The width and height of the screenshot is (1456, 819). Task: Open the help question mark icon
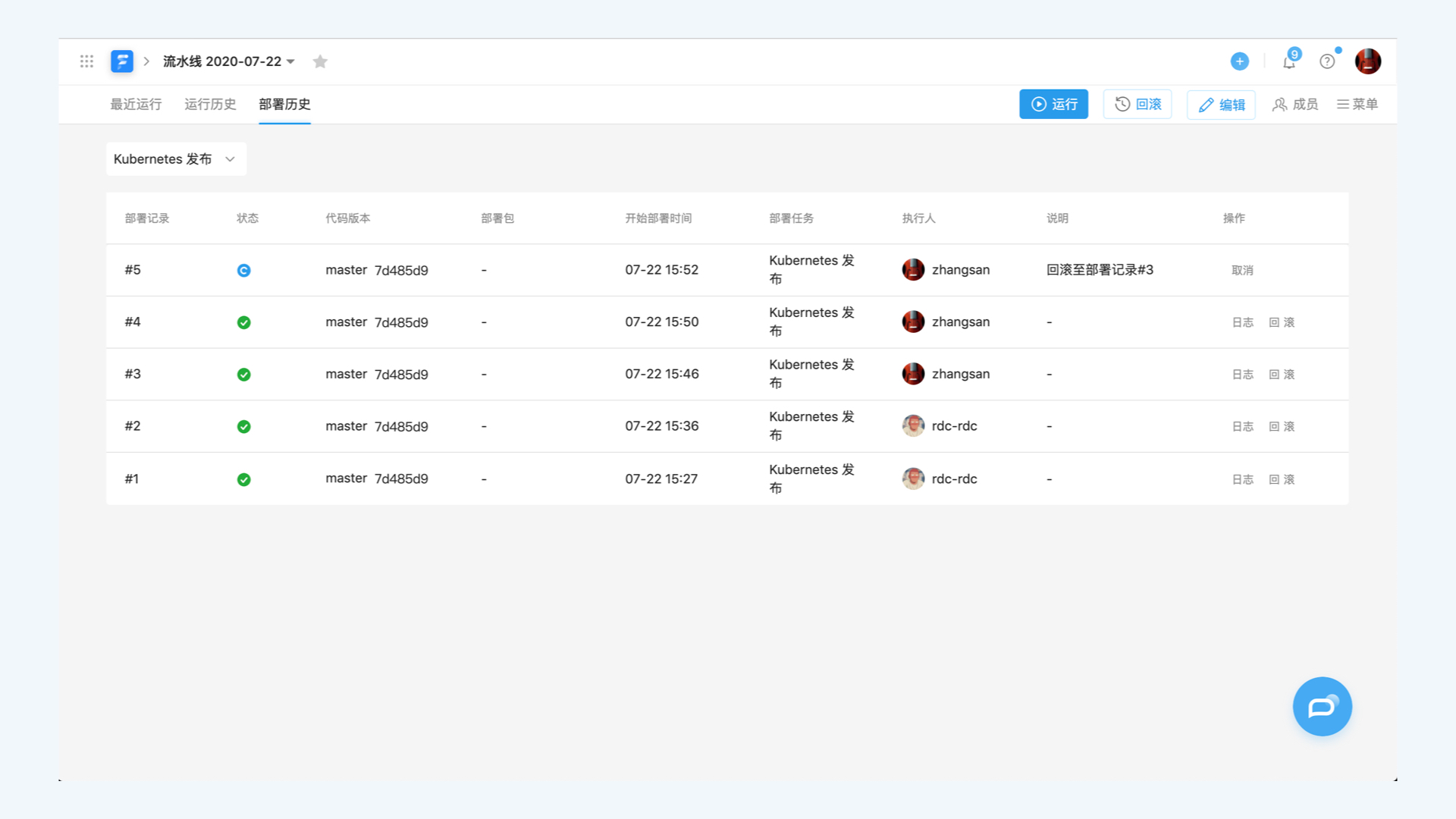point(1327,61)
